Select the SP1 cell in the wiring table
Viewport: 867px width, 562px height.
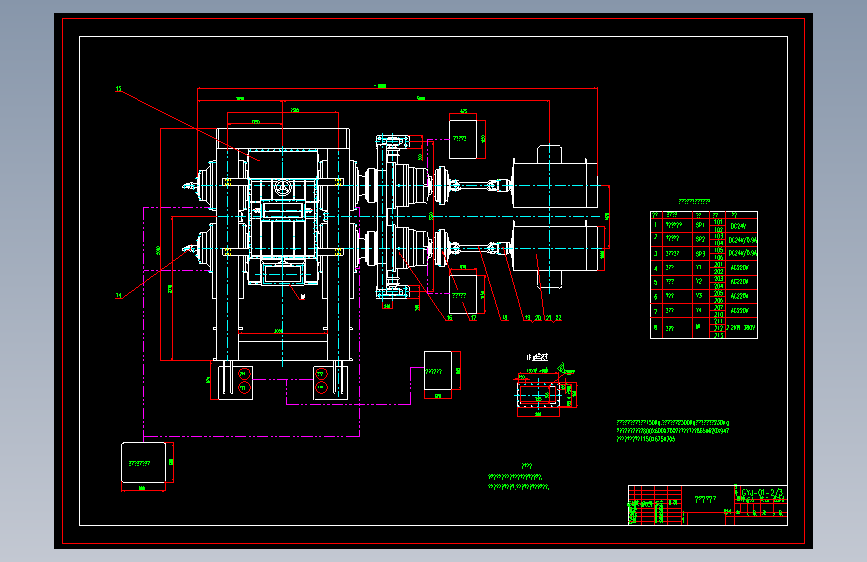700,225
